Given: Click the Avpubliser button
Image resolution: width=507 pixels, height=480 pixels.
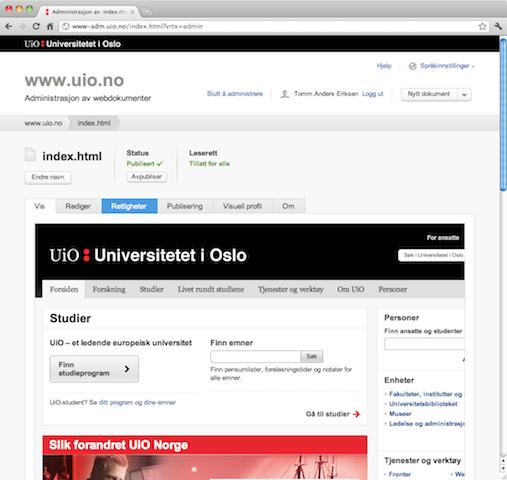Looking at the screenshot, I should coord(146,177).
